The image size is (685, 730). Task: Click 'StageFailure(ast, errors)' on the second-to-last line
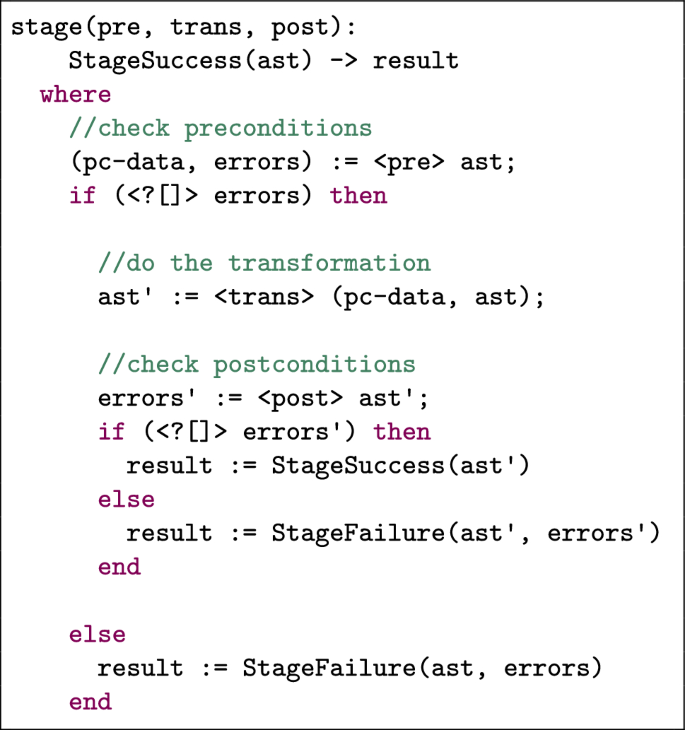[423, 668]
